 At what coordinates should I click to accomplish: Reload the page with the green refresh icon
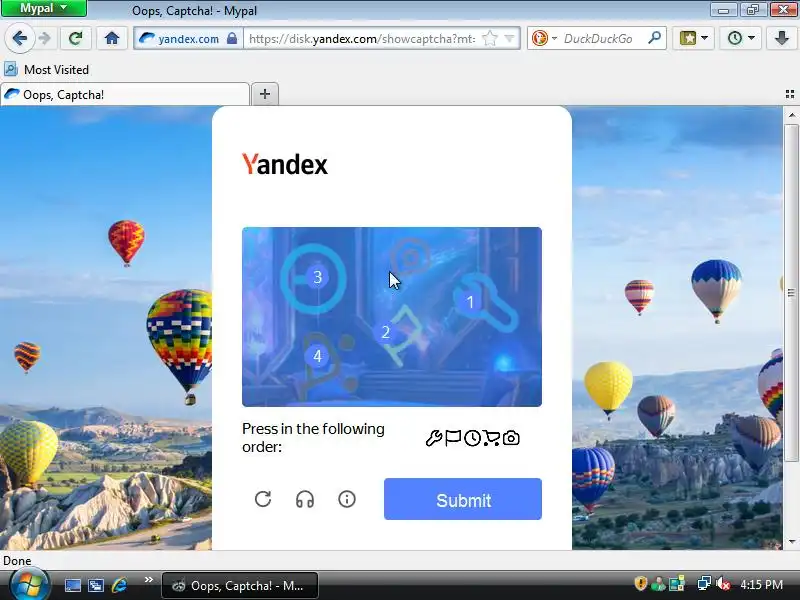pos(75,38)
